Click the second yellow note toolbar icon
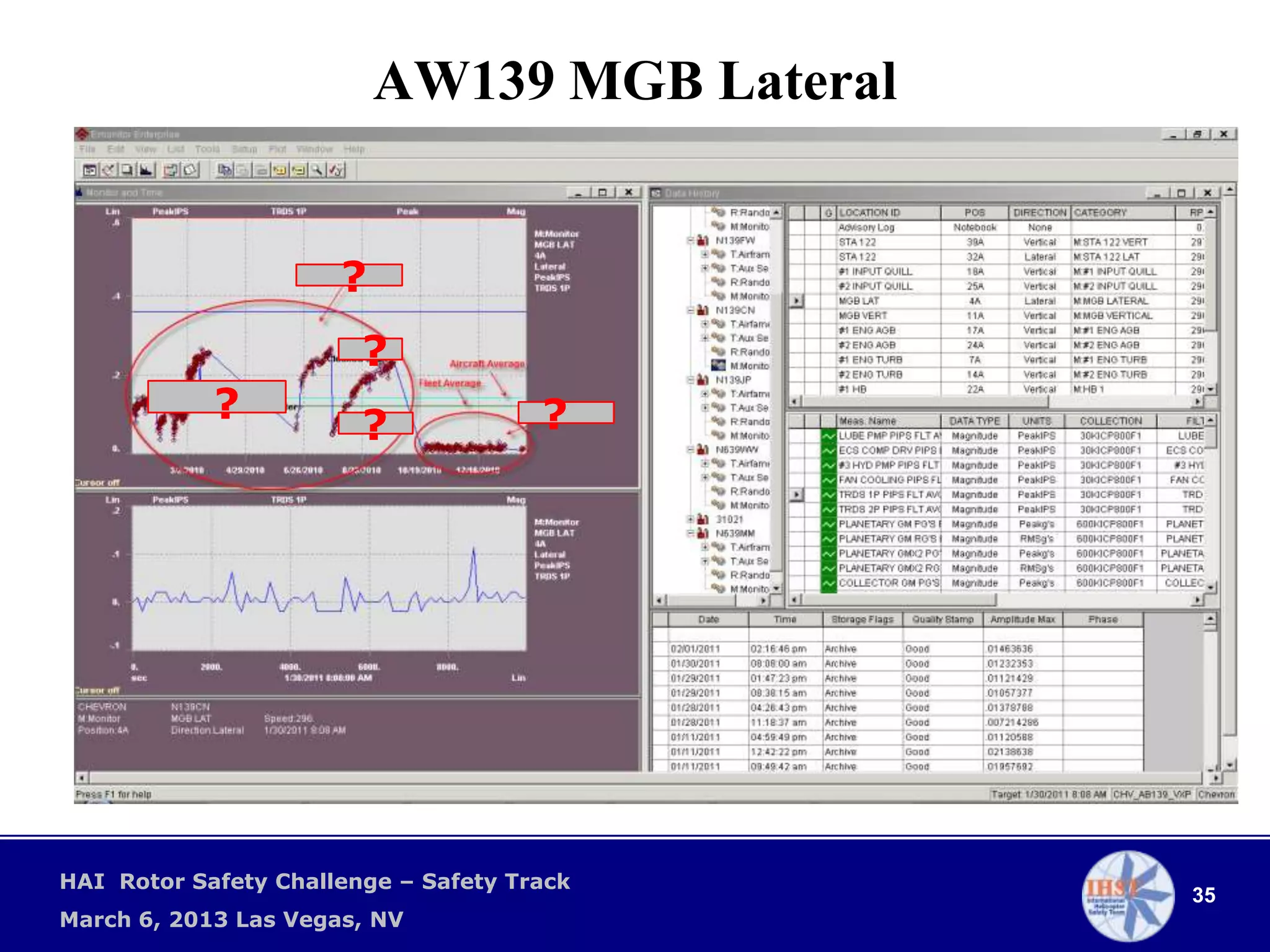This screenshot has height=952, width=1270. [x=299, y=170]
